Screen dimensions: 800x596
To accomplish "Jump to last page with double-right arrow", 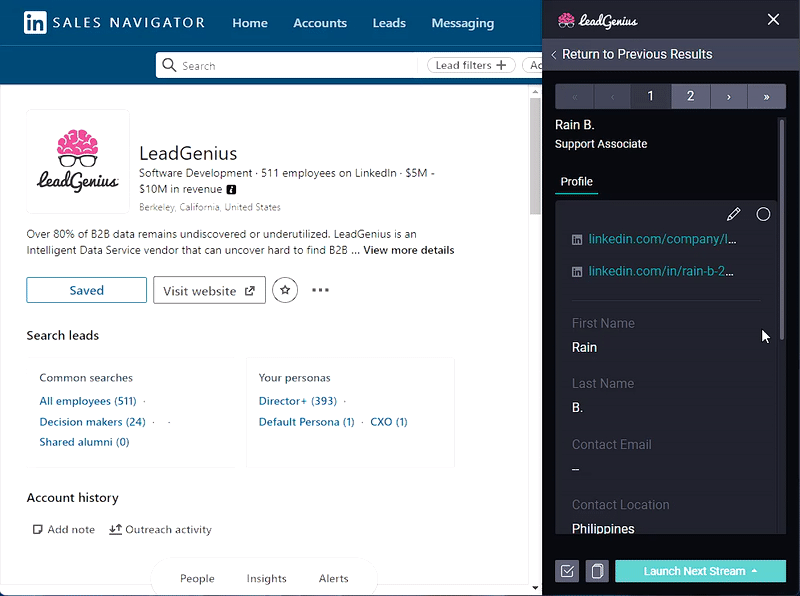I will 766,96.
